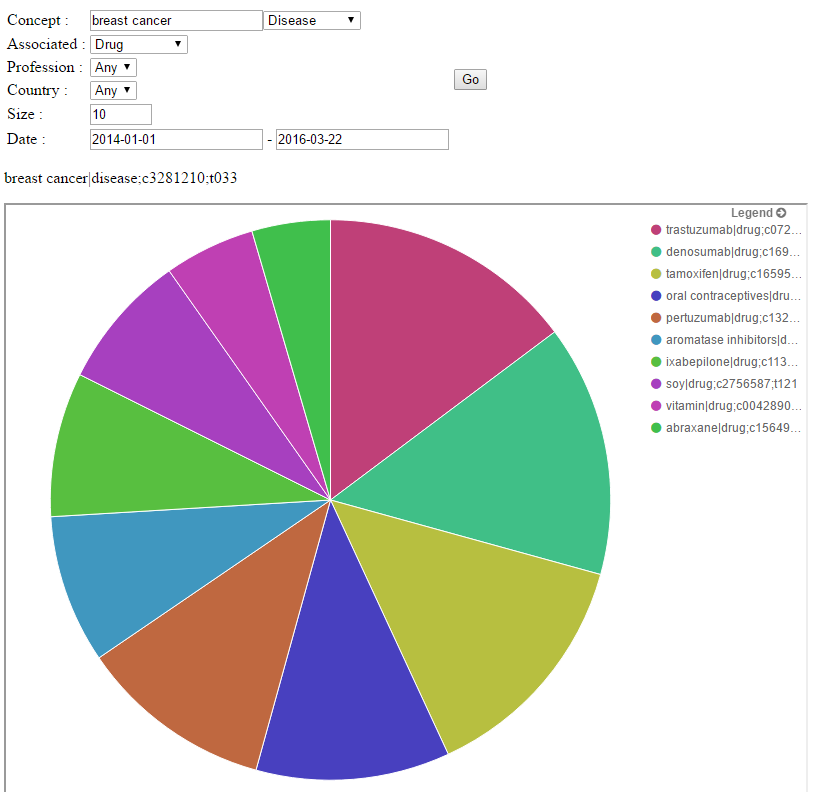Toggle the ixabepilone legend entry
826x792 pixels.
point(732,362)
